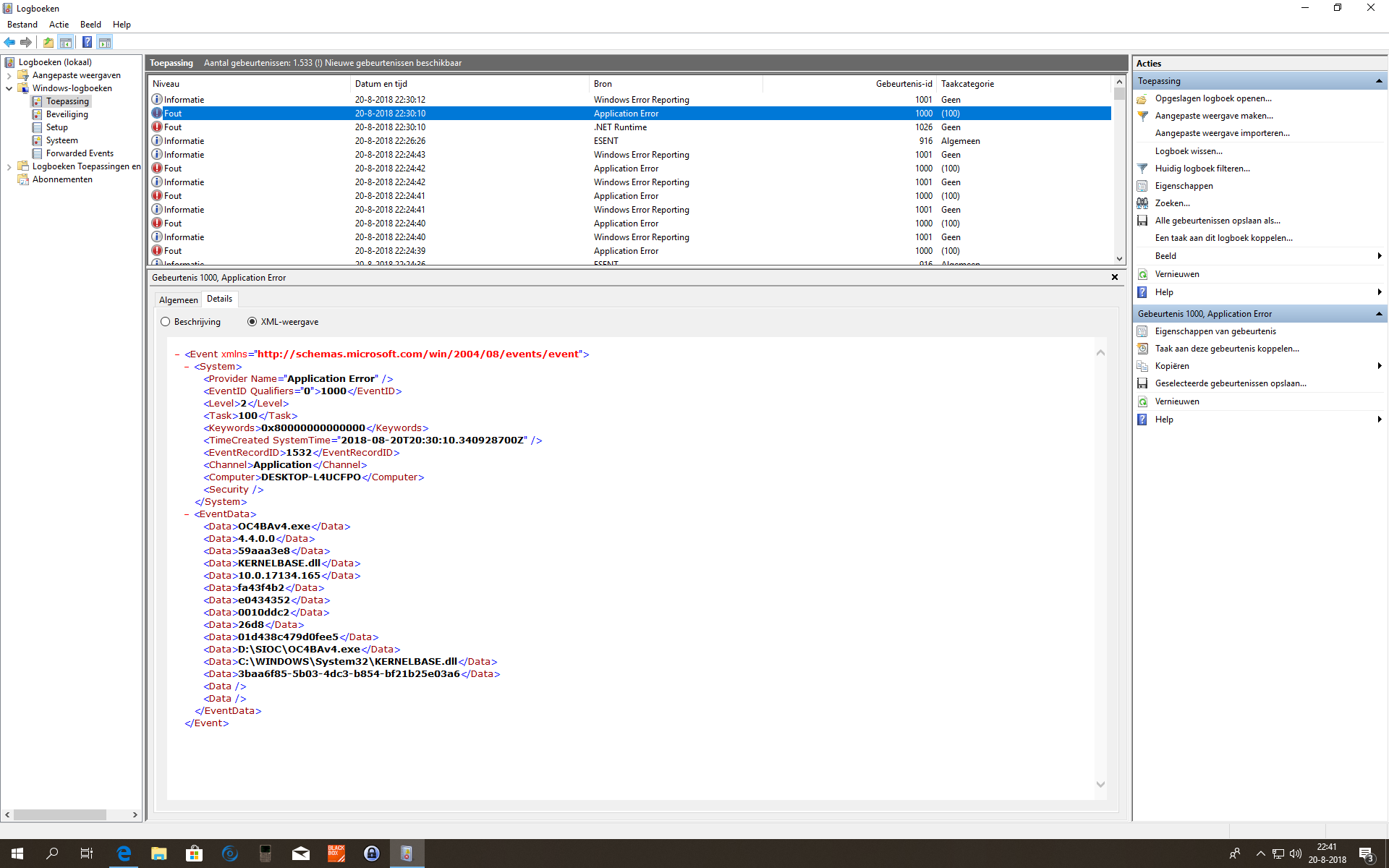The height and width of the screenshot is (868, 1389).
Task: Expand Aangepaste weergaven tree node
Action: coord(9,75)
